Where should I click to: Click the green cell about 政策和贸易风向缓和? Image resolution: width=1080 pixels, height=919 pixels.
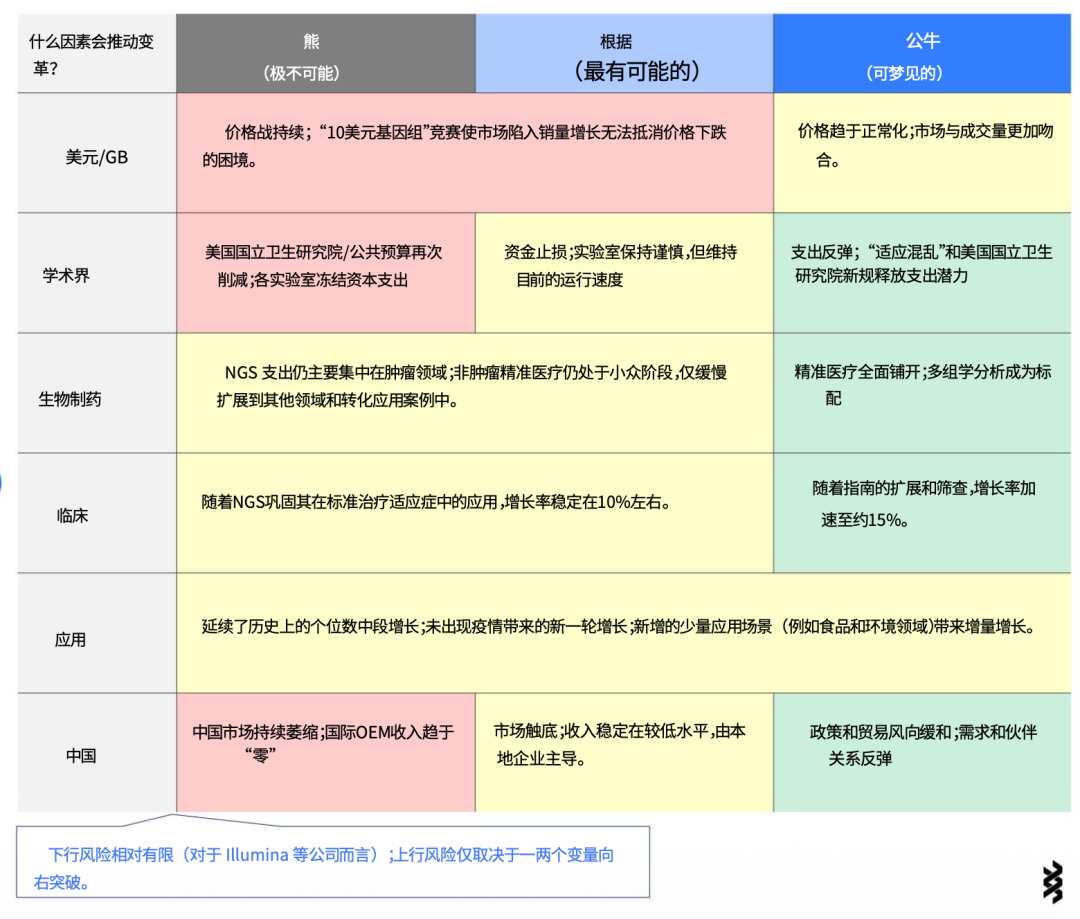click(922, 753)
